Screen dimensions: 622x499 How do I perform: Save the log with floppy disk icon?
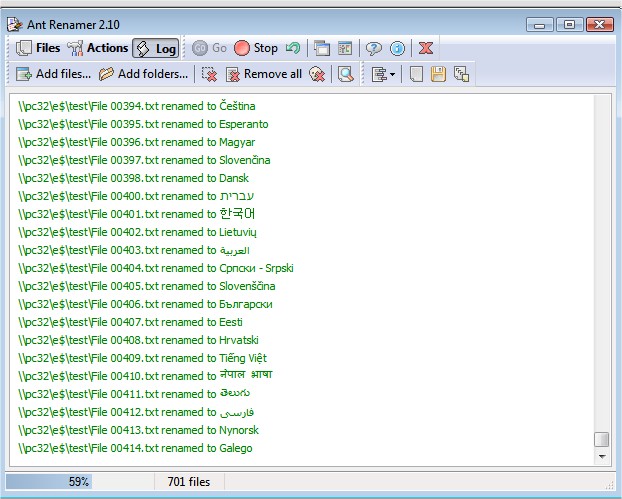tap(438, 74)
